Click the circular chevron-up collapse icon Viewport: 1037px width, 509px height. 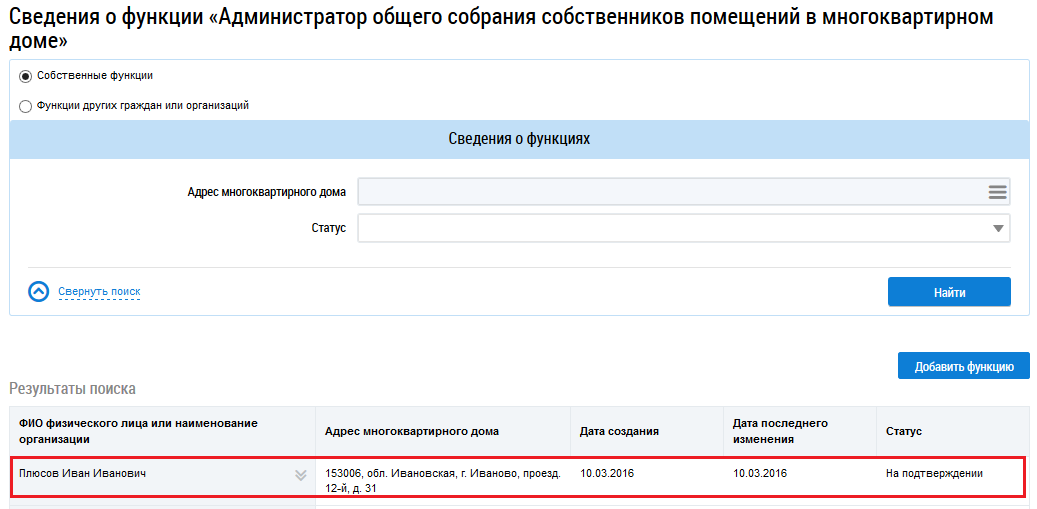tap(39, 292)
